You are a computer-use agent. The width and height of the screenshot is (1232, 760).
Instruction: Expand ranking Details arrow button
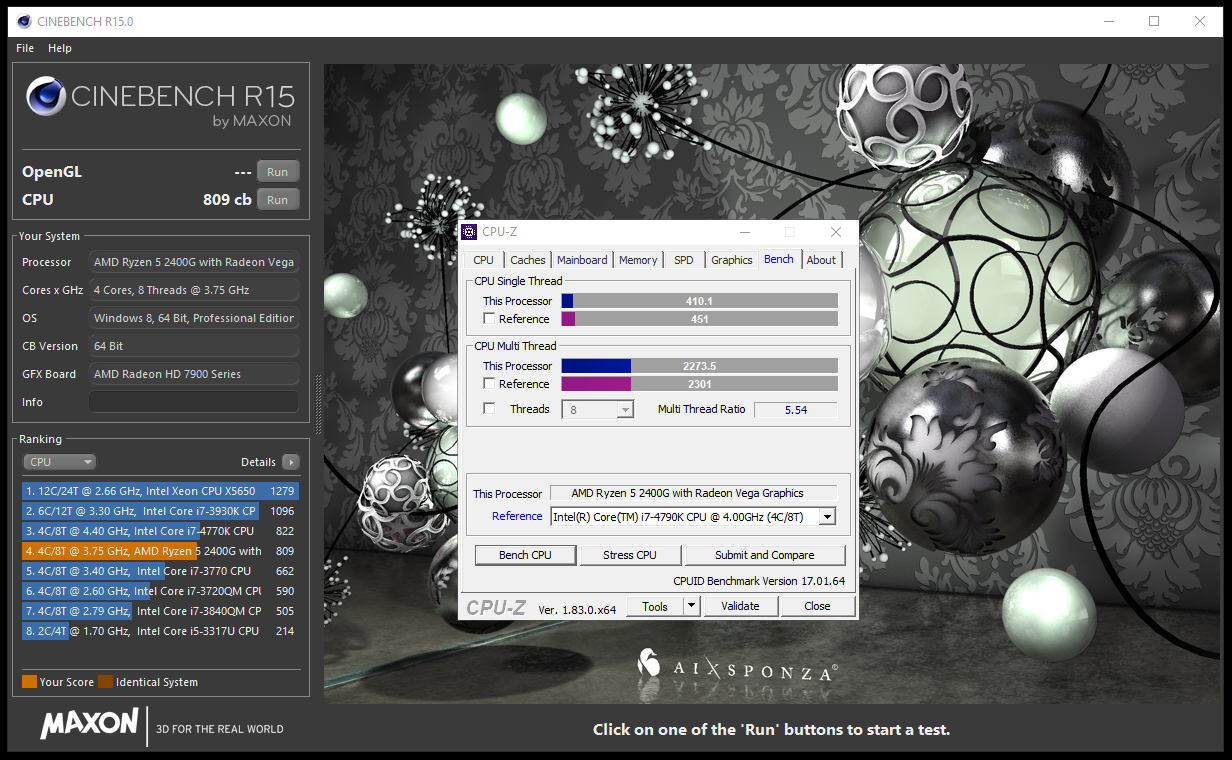pyautogui.click(x=291, y=462)
